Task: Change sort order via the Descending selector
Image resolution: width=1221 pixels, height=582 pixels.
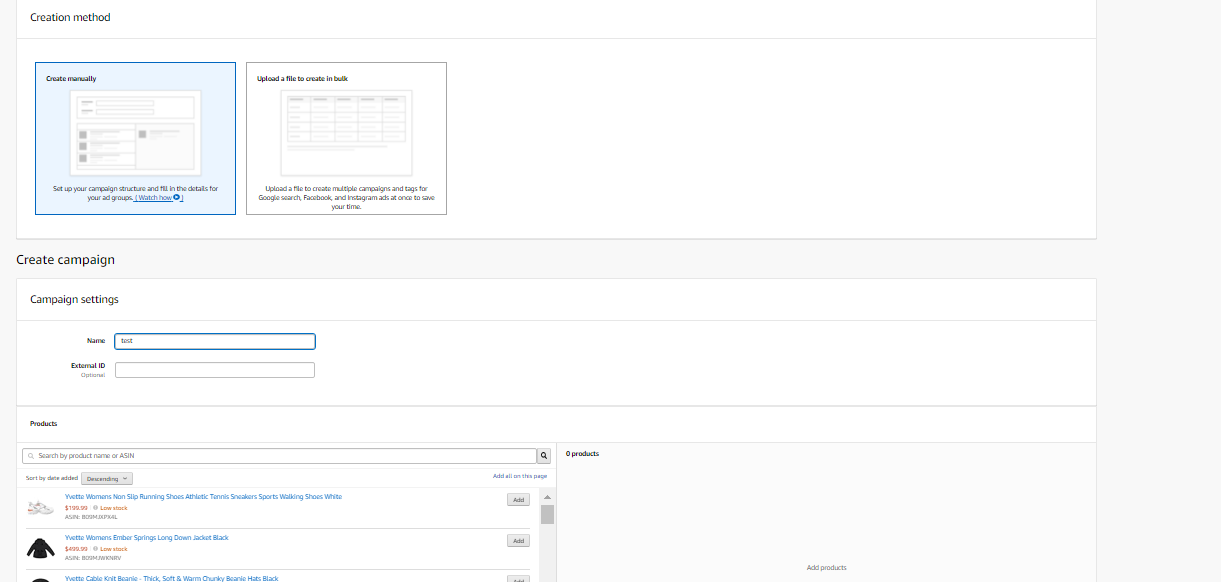Action: (x=107, y=478)
